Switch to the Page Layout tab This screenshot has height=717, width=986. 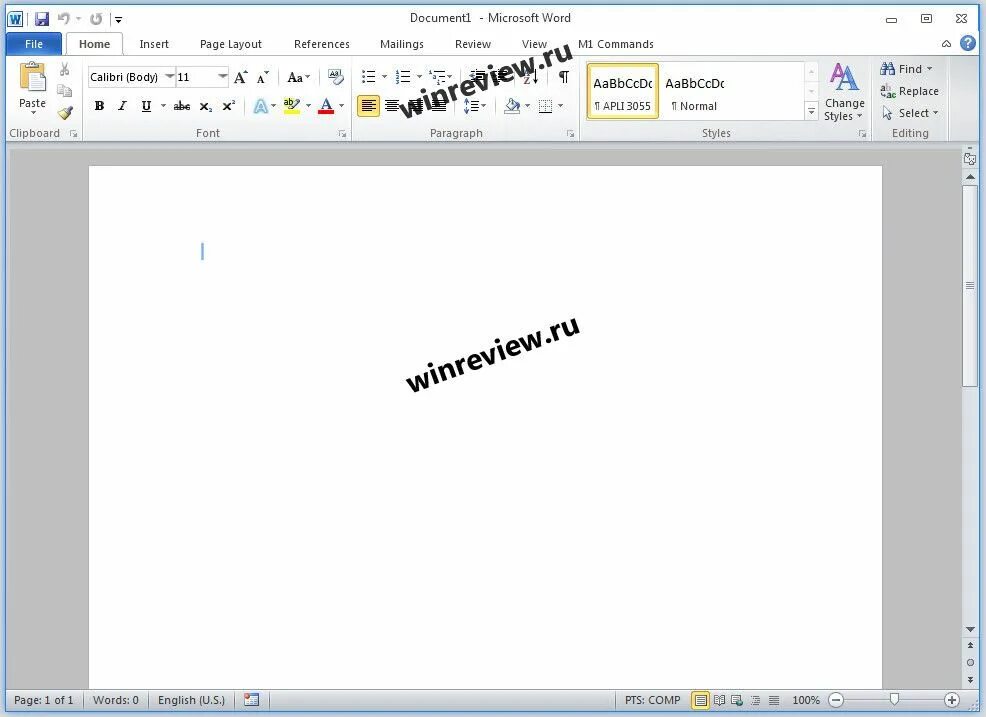(x=231, y=44)
